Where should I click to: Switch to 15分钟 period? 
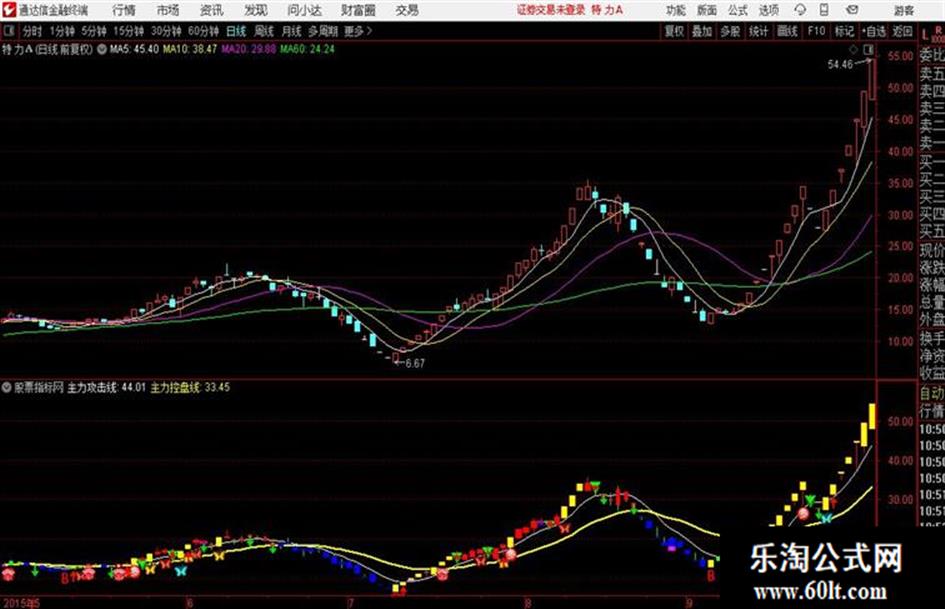[129, 31]
